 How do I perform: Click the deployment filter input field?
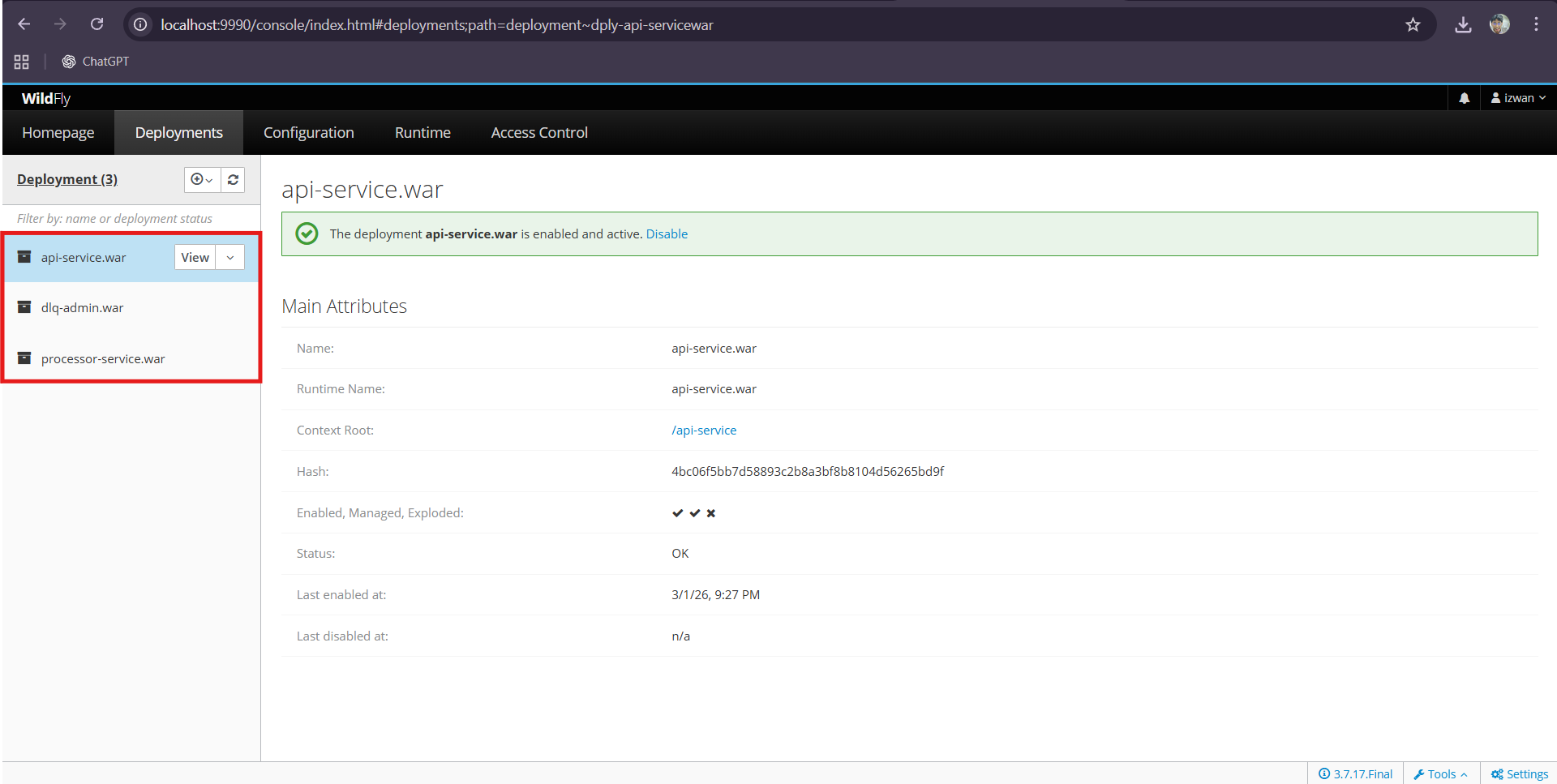[130, 218]
